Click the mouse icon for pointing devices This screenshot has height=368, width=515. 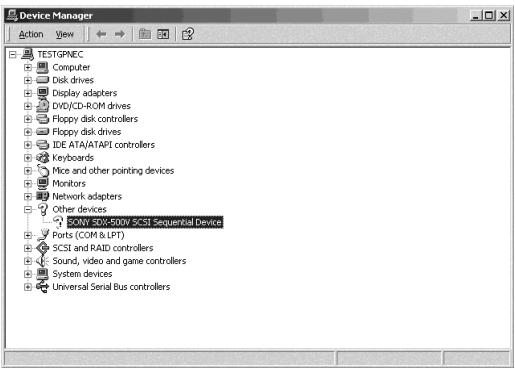[x=43, y=170]
